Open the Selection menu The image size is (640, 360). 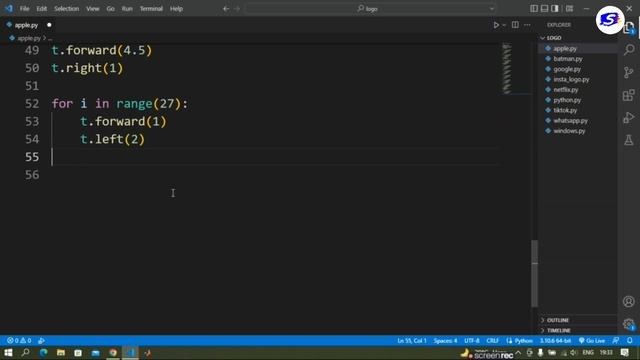click(x=67, y=9)
